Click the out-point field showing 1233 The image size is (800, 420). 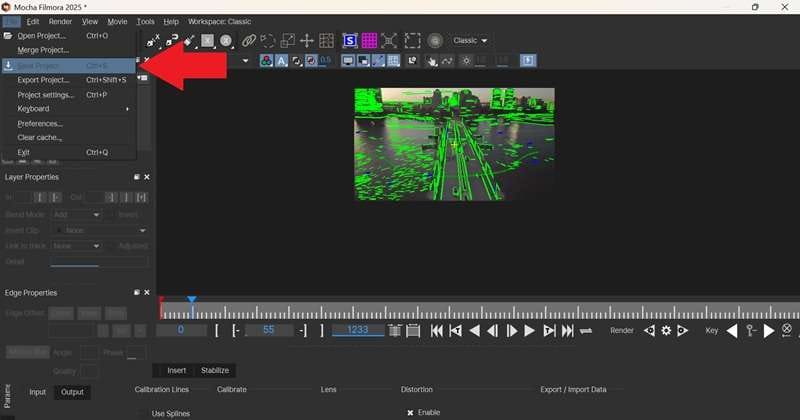click(358, 330)
